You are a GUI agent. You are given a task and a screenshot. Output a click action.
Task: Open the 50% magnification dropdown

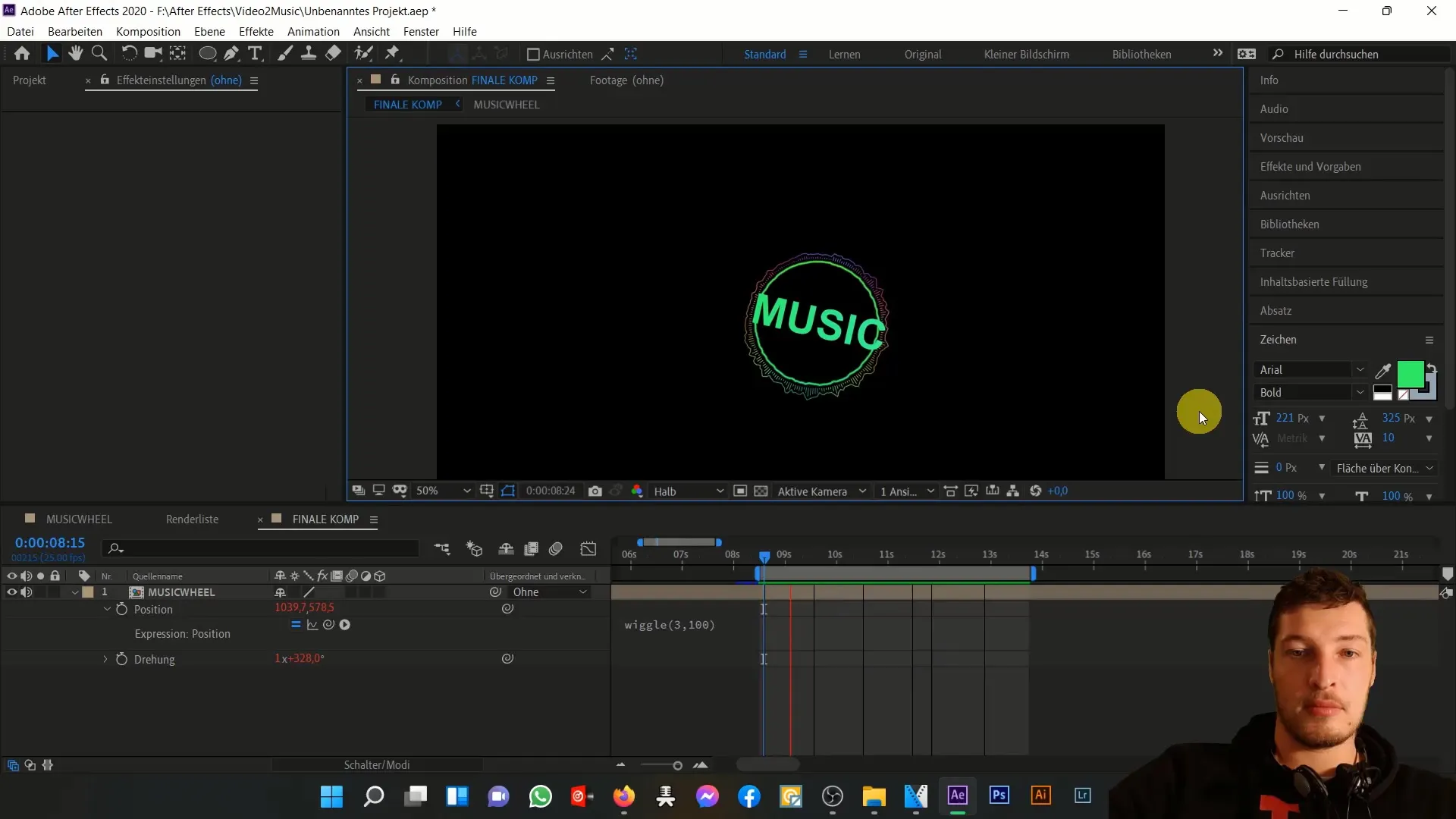pyautogui.click(x=443, y=491)
